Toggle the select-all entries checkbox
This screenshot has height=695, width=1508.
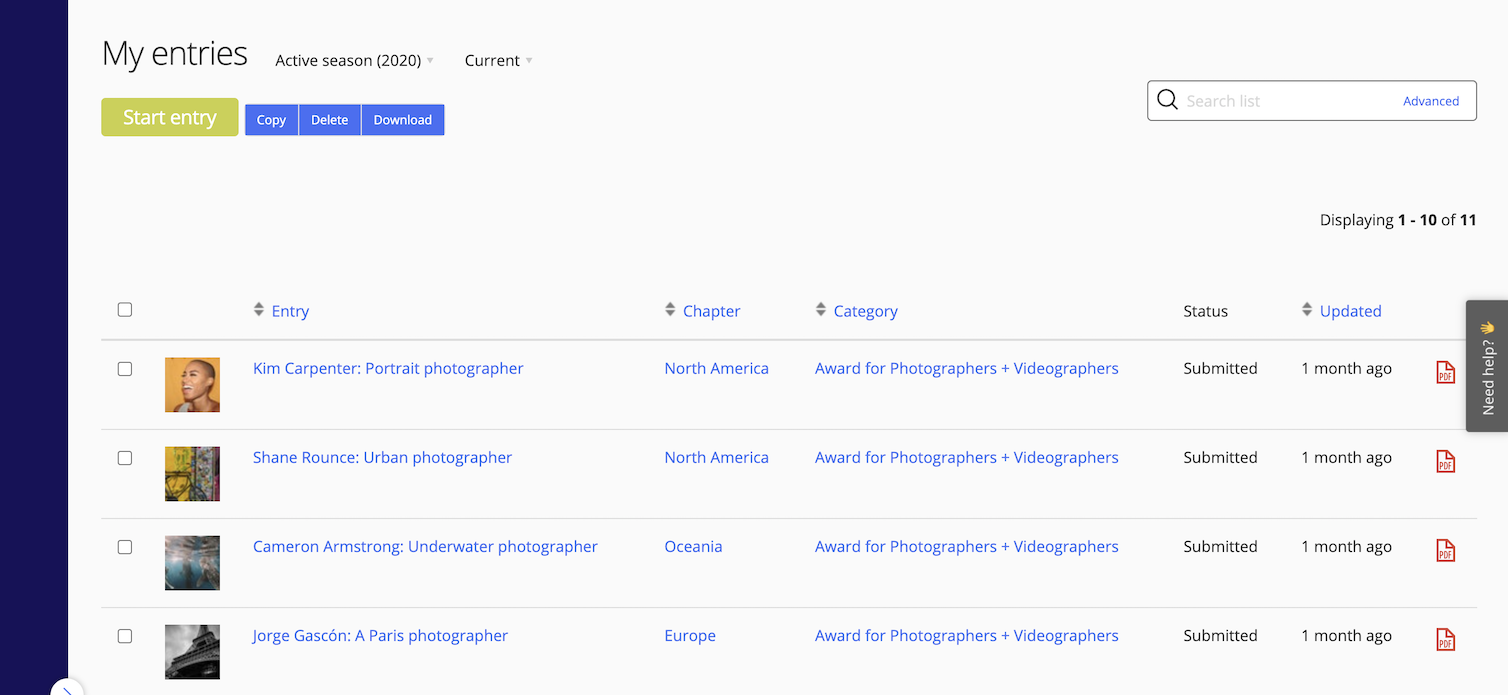(125, 310)
